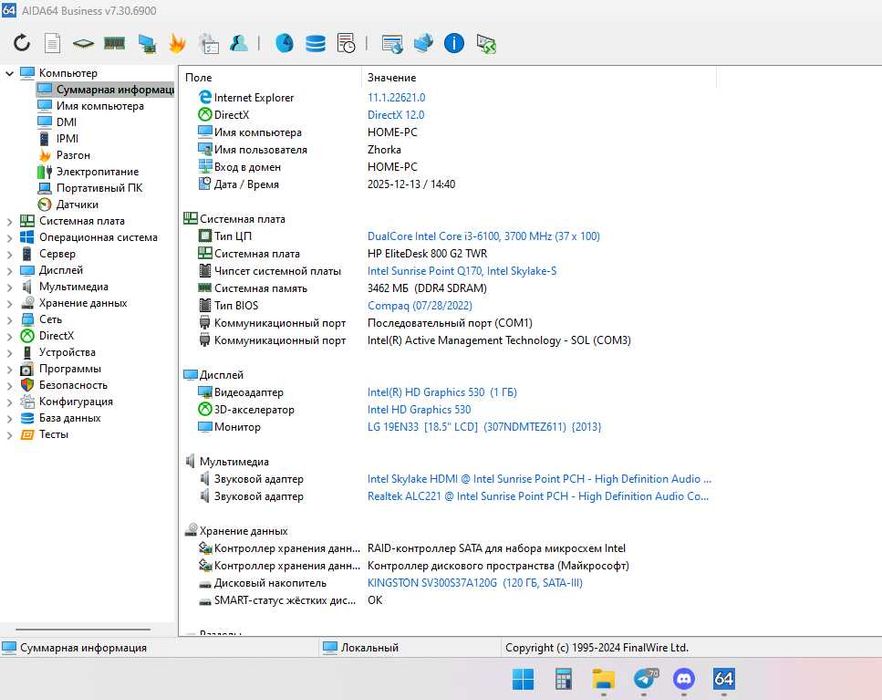Click the window with globe toolbar icon

[x=392, y=43]
